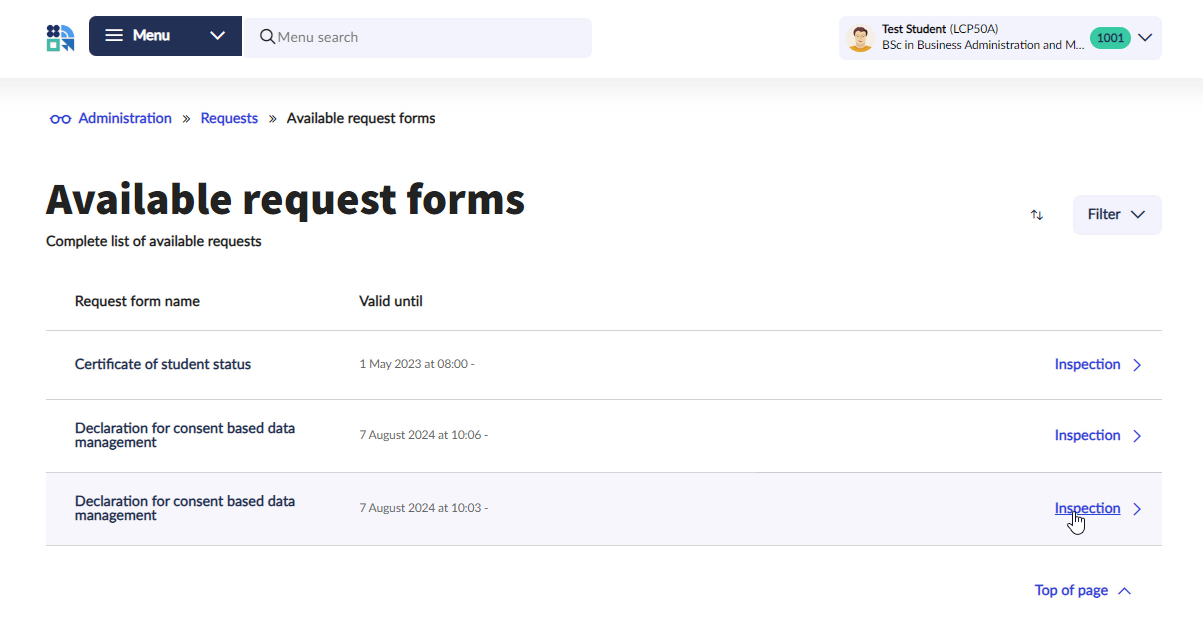The image size is (1203, 623).
Task: Open the Menu dropdown chevron
Action: tap(218, 36)
